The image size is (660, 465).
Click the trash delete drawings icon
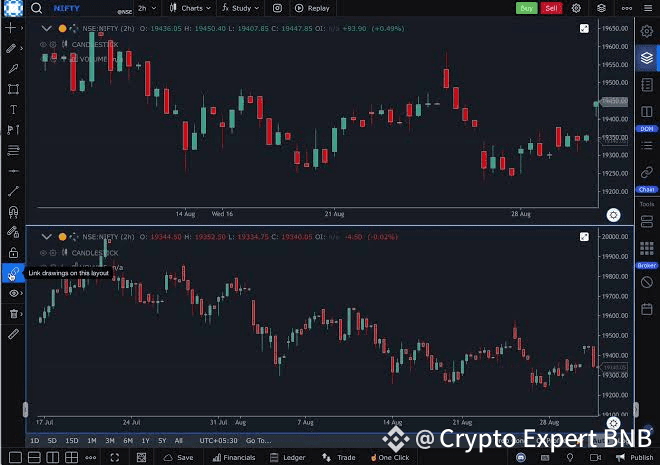(x=13, y=314)
